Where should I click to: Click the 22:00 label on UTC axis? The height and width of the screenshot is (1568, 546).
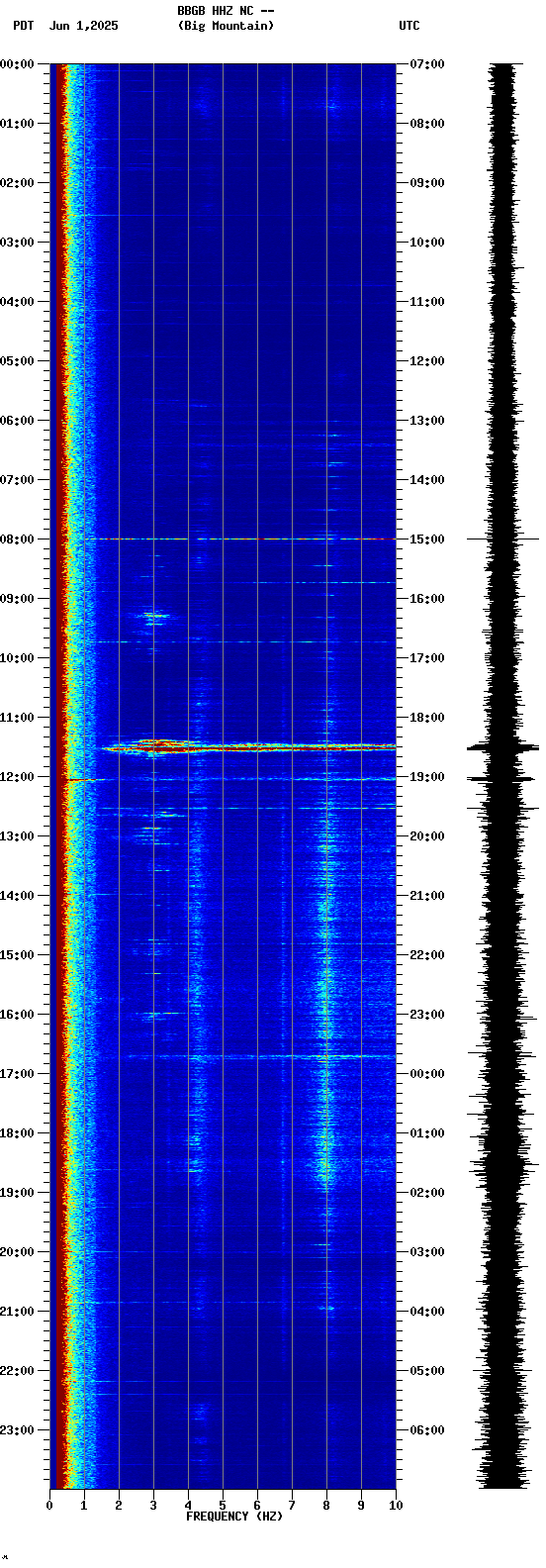427,955
